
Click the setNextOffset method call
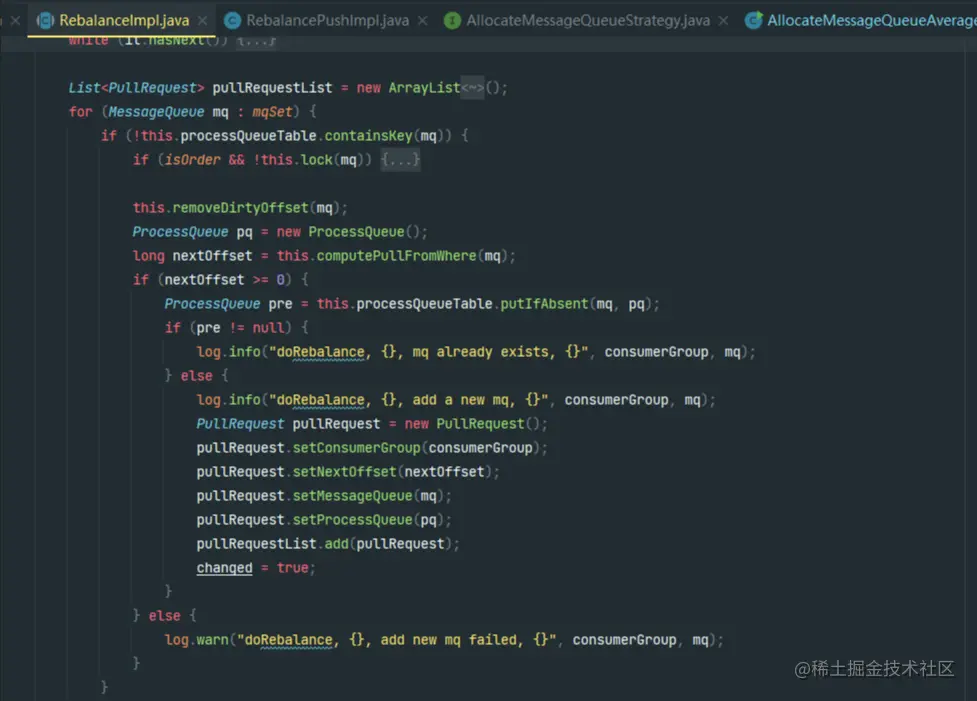(x=345, y=472)
